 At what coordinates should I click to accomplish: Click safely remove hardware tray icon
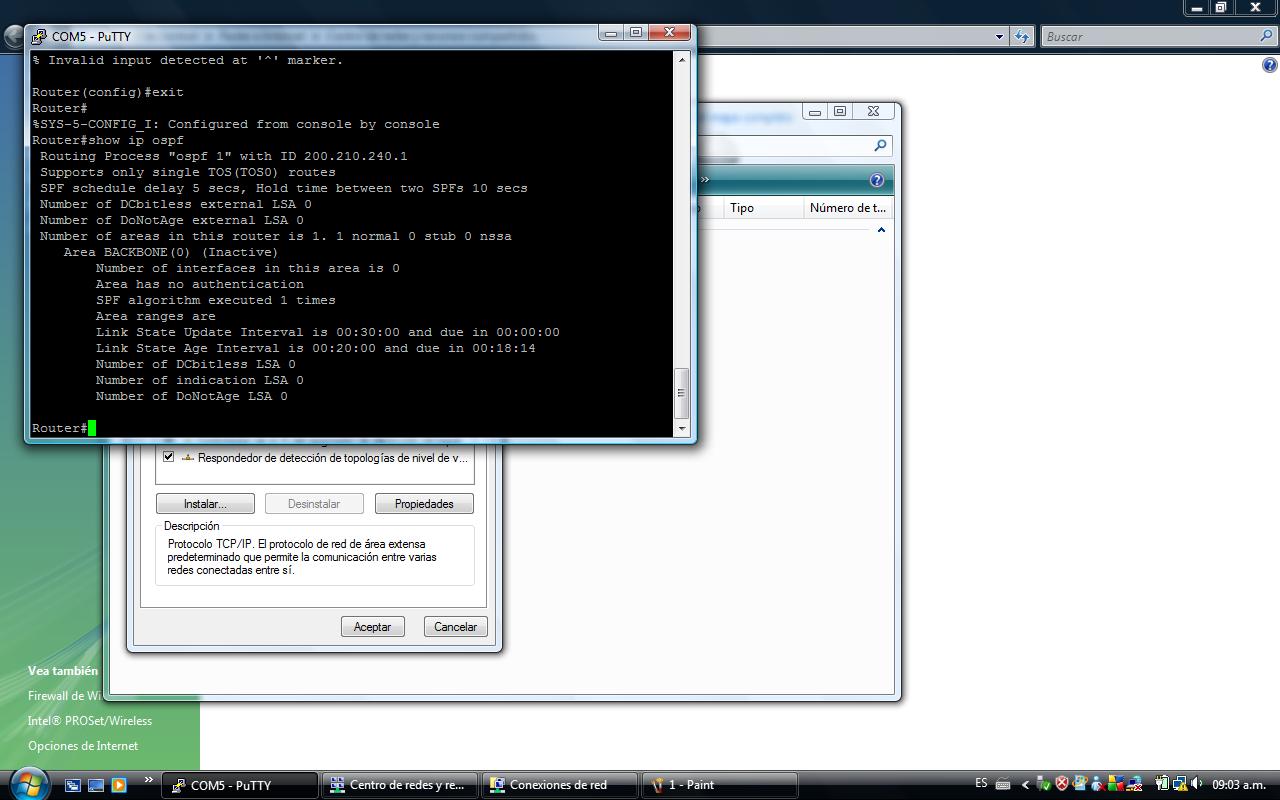click(x=1044, y=784)
